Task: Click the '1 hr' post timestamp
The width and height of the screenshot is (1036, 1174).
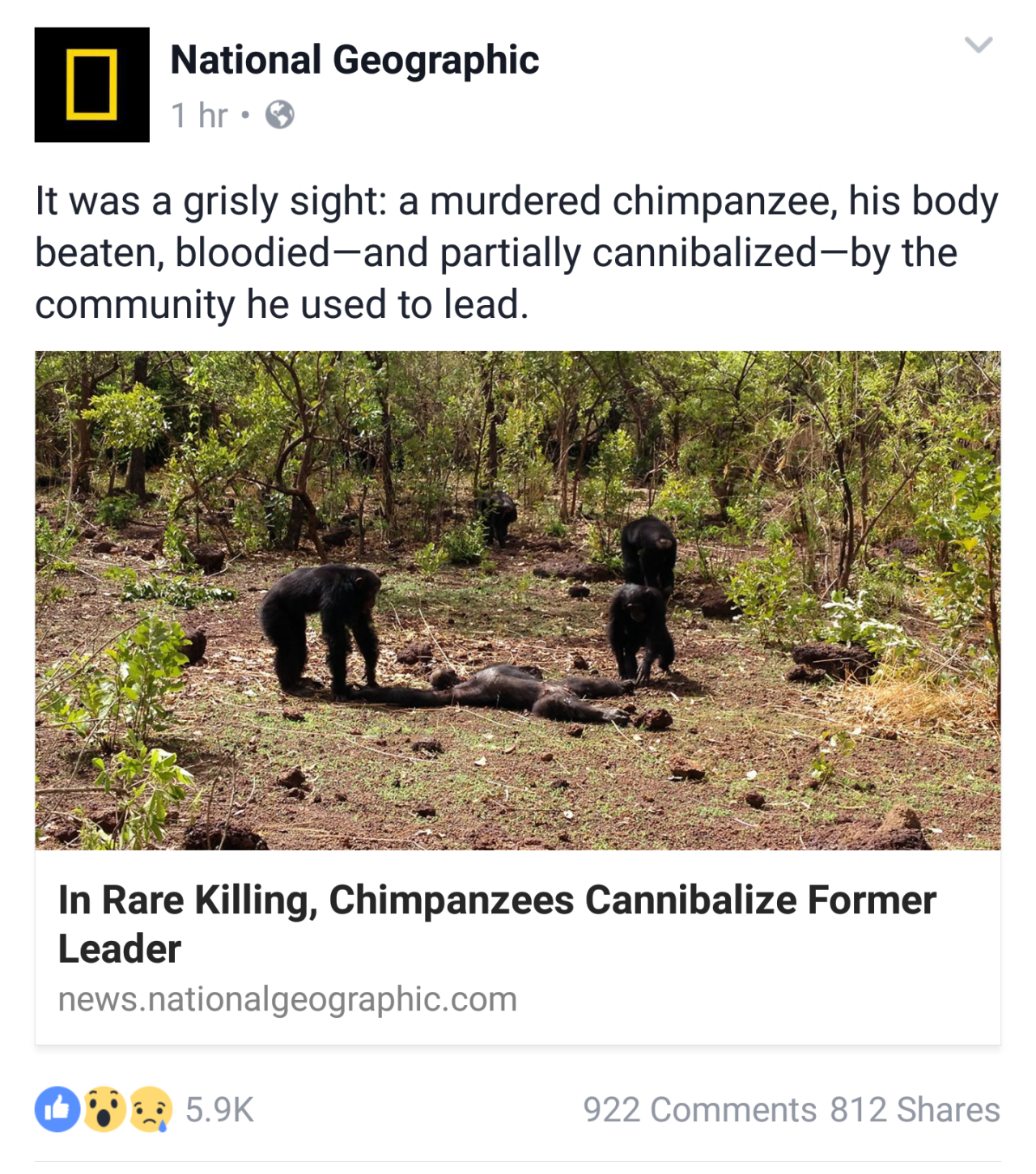Action: tap(199, 115)
